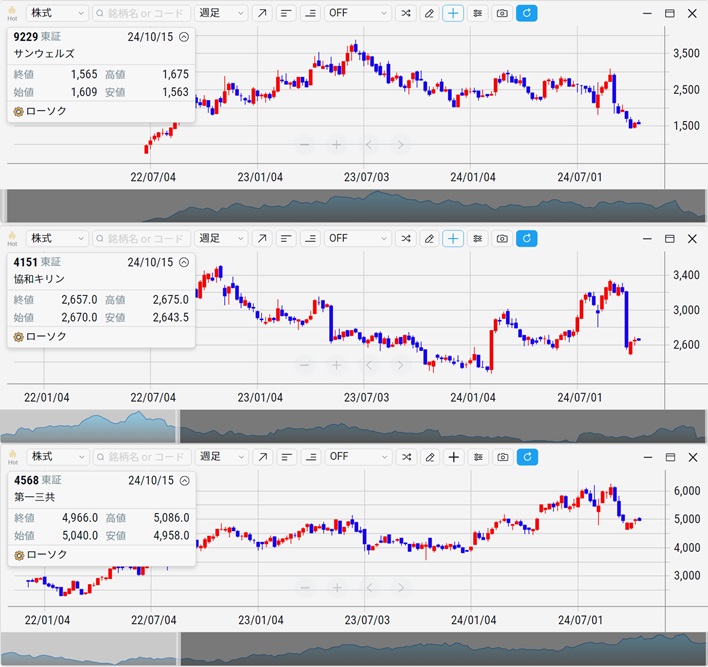Open the 週足 timeframe dropdown in the サンウェルズ chart

point(221,14)
